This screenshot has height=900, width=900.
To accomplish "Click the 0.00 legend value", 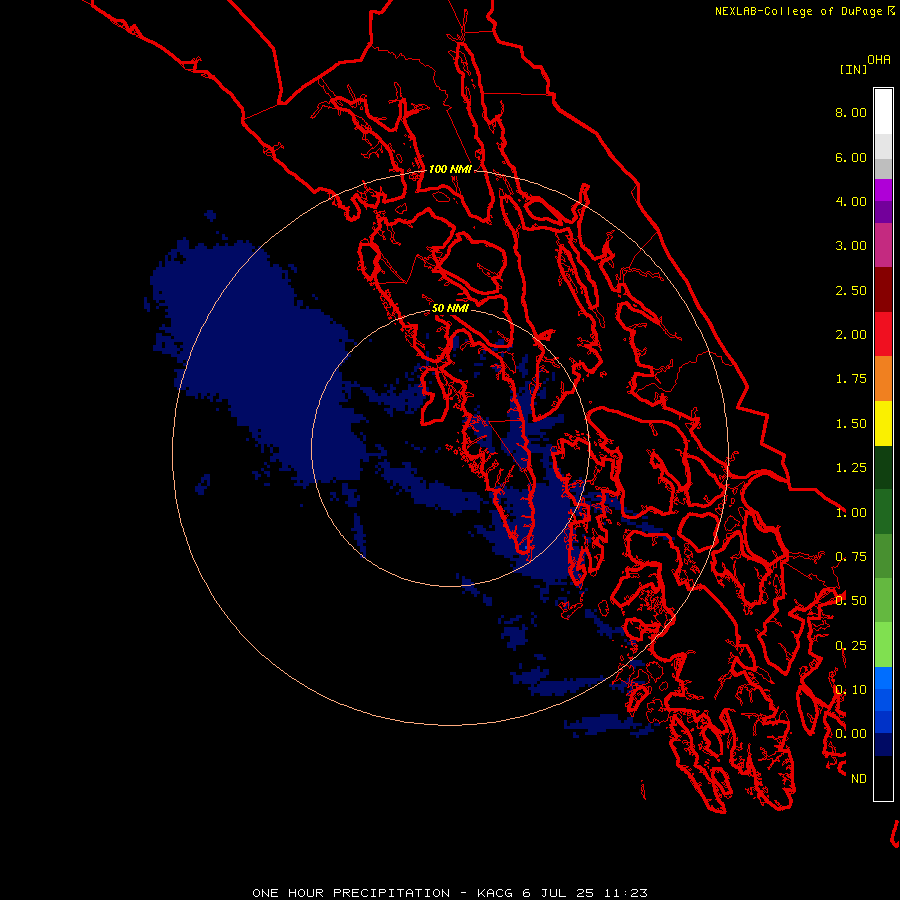I will point(851,734).
